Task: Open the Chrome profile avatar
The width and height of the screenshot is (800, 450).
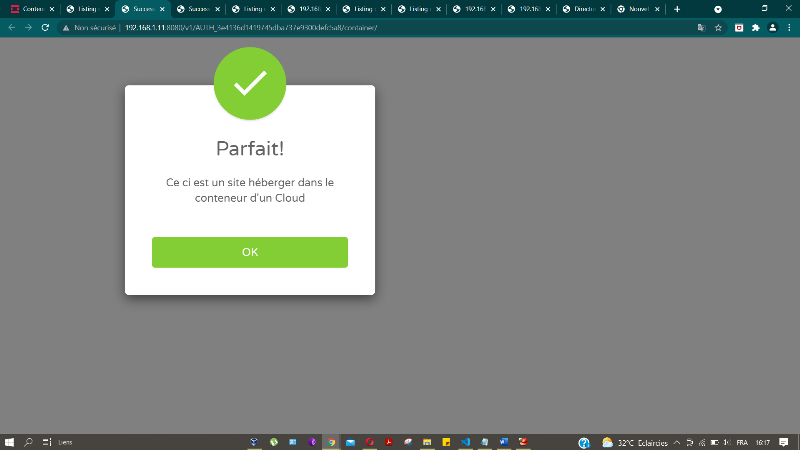Action: [772, 28]
